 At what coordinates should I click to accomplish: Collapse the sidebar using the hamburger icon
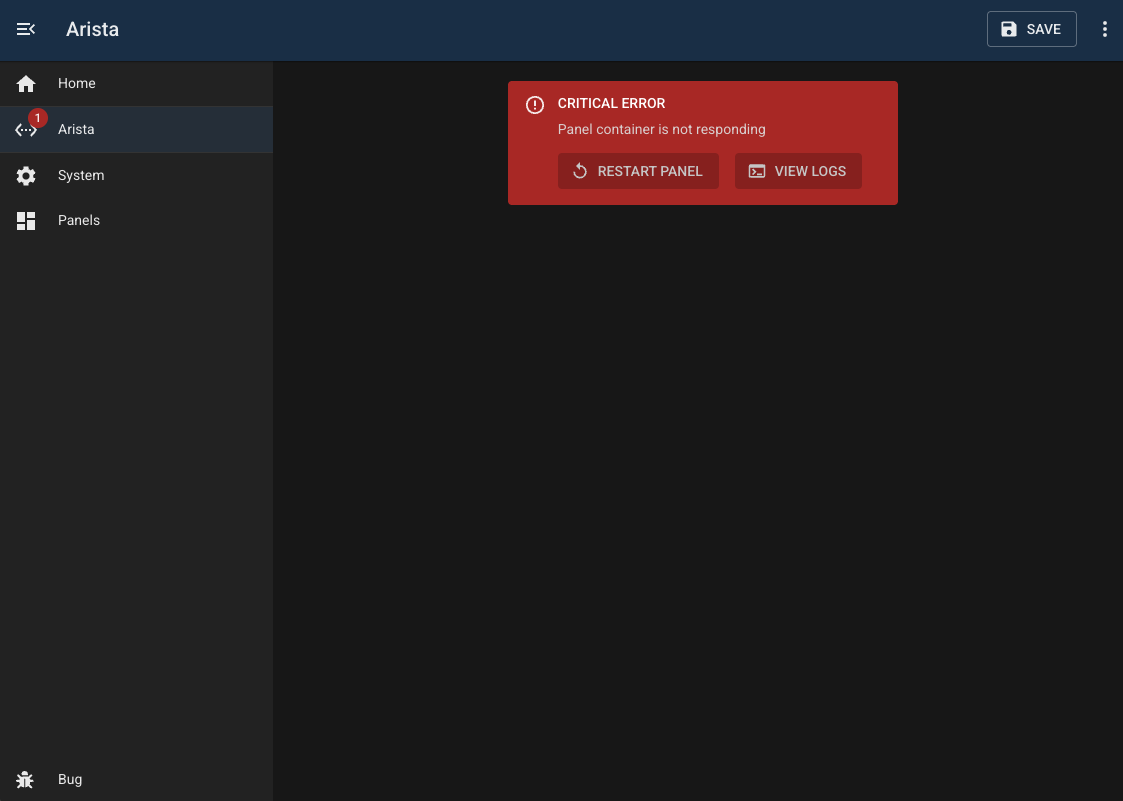point(25,29)
